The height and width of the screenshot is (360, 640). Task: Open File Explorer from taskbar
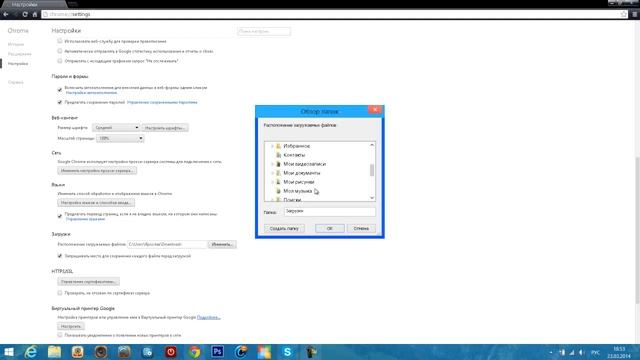(x=54, y=352)
